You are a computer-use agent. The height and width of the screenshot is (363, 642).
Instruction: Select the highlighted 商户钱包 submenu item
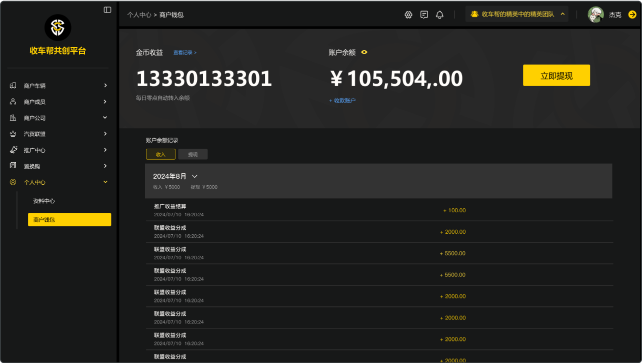(x=69, y=219)
